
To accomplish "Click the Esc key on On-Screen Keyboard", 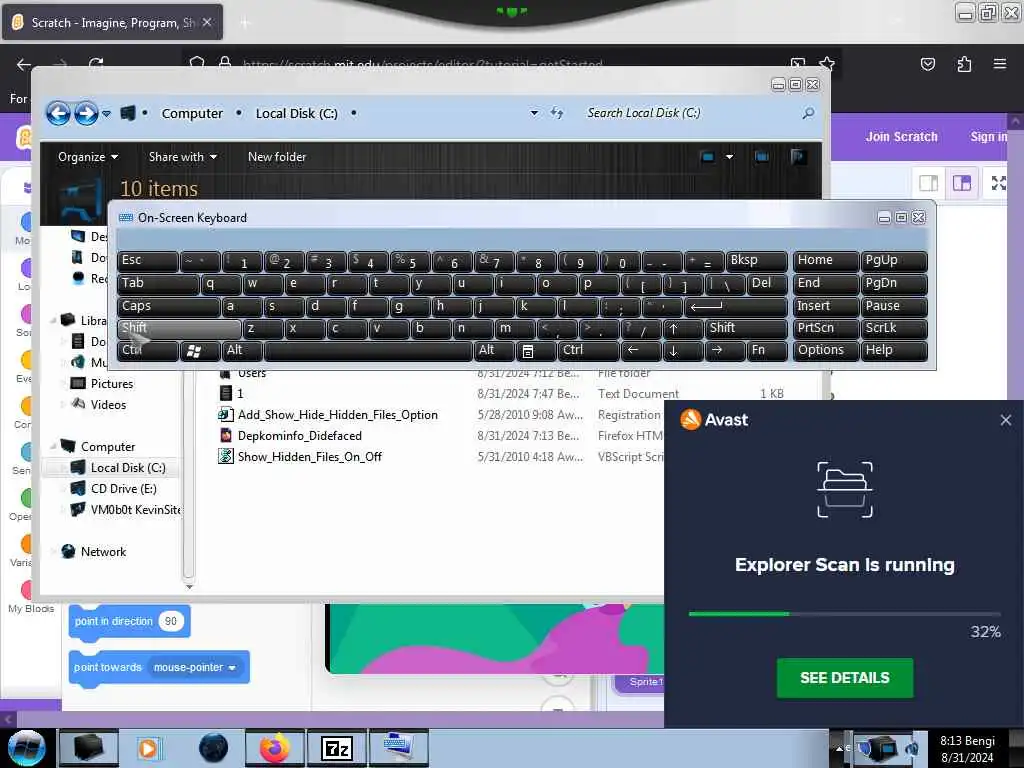I will tap(148, 261).
